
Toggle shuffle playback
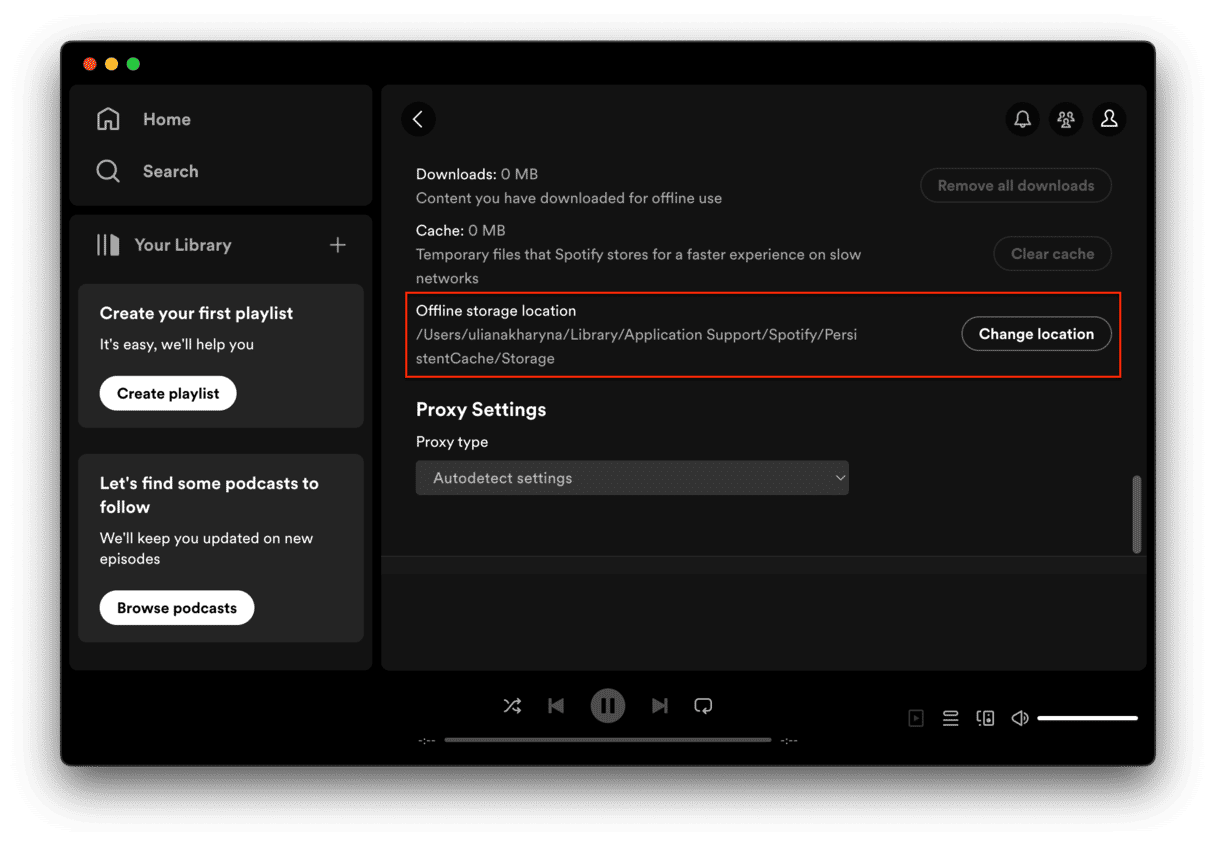click(512, 706)
